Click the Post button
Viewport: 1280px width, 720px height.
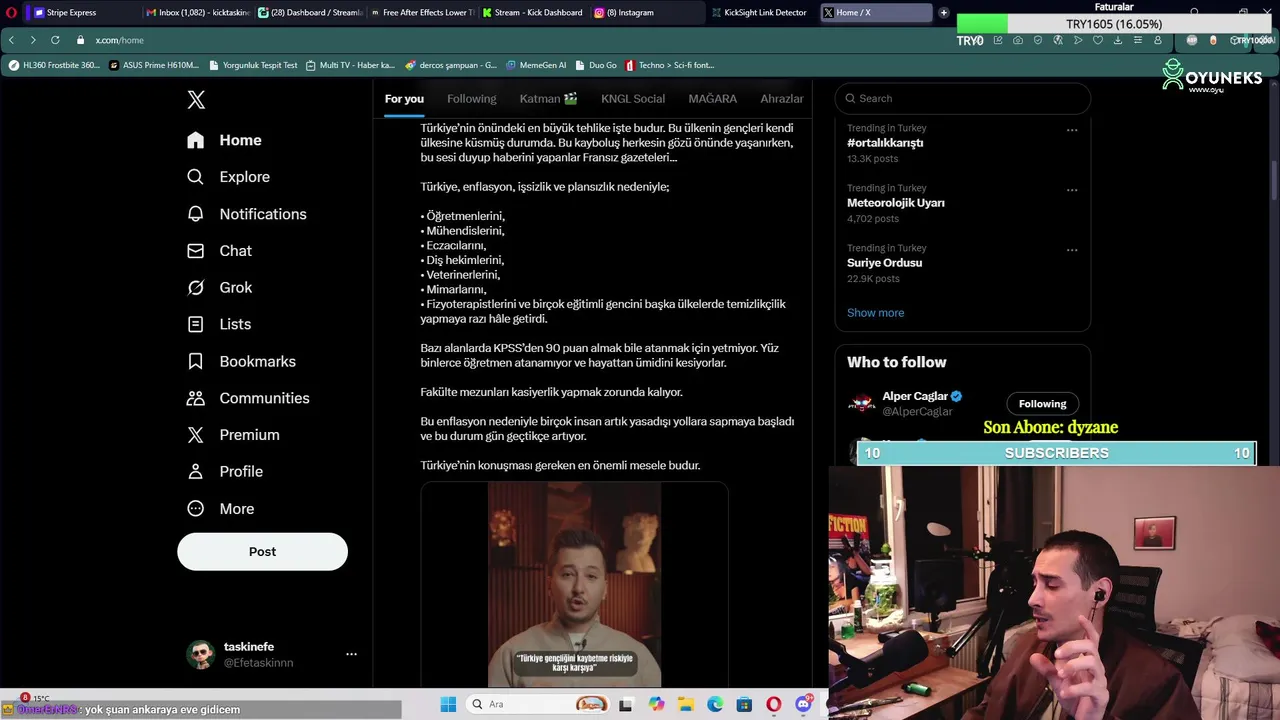point(262,552)
